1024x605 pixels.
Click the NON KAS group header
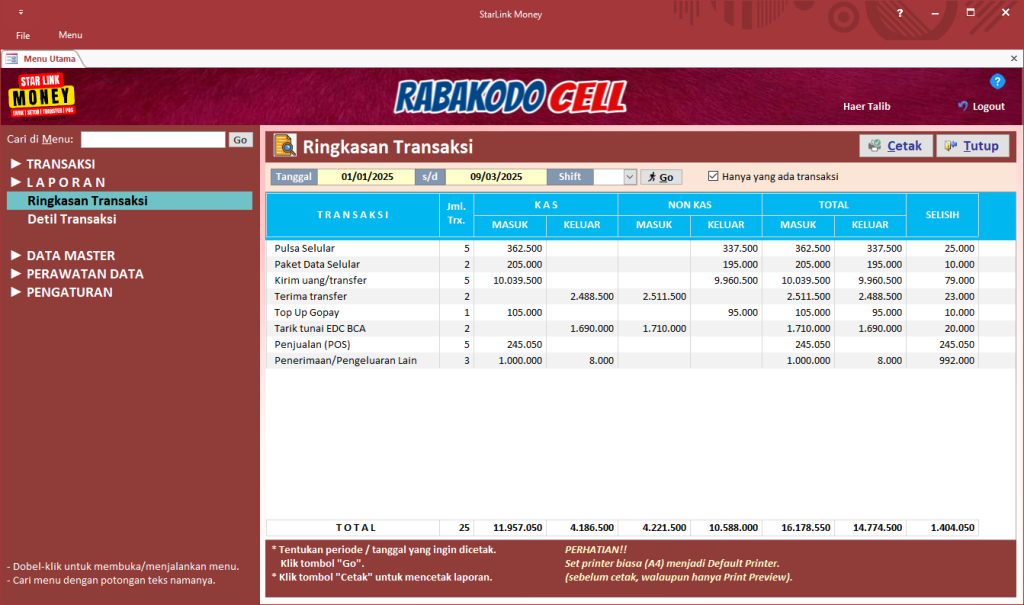690,204
